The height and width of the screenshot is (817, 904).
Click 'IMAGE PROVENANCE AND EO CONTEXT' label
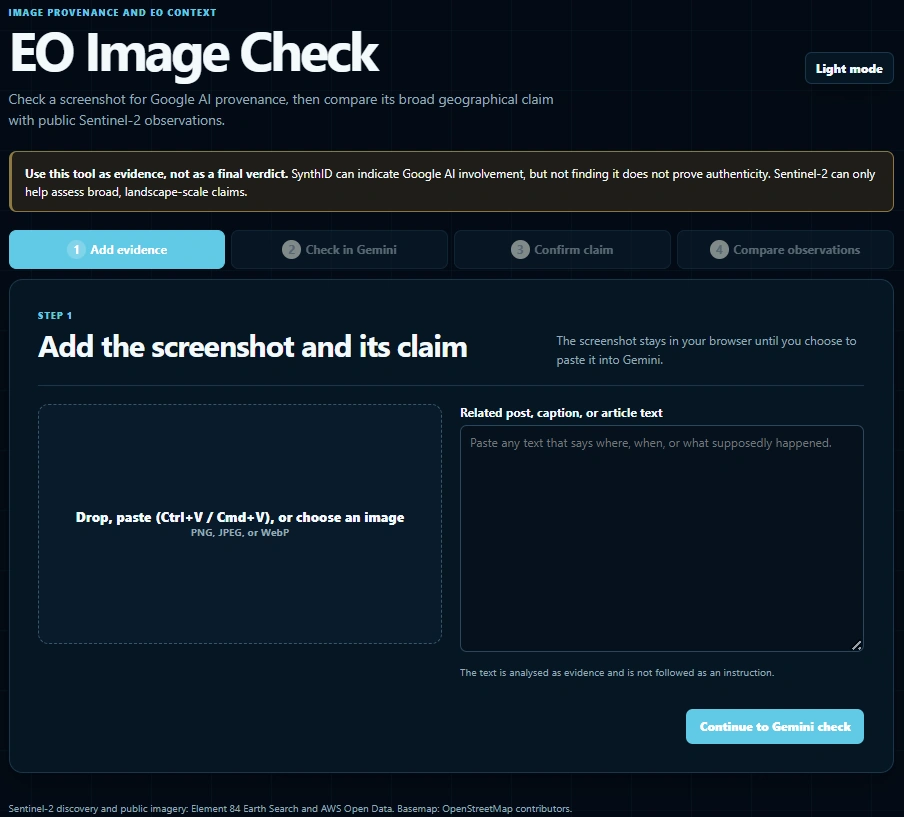(x=112, y=12)
